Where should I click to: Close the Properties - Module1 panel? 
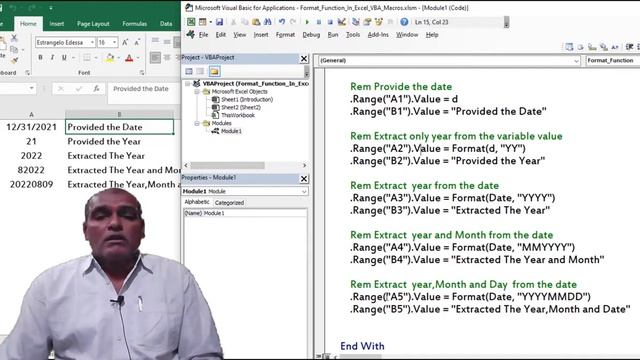(304, 179)
